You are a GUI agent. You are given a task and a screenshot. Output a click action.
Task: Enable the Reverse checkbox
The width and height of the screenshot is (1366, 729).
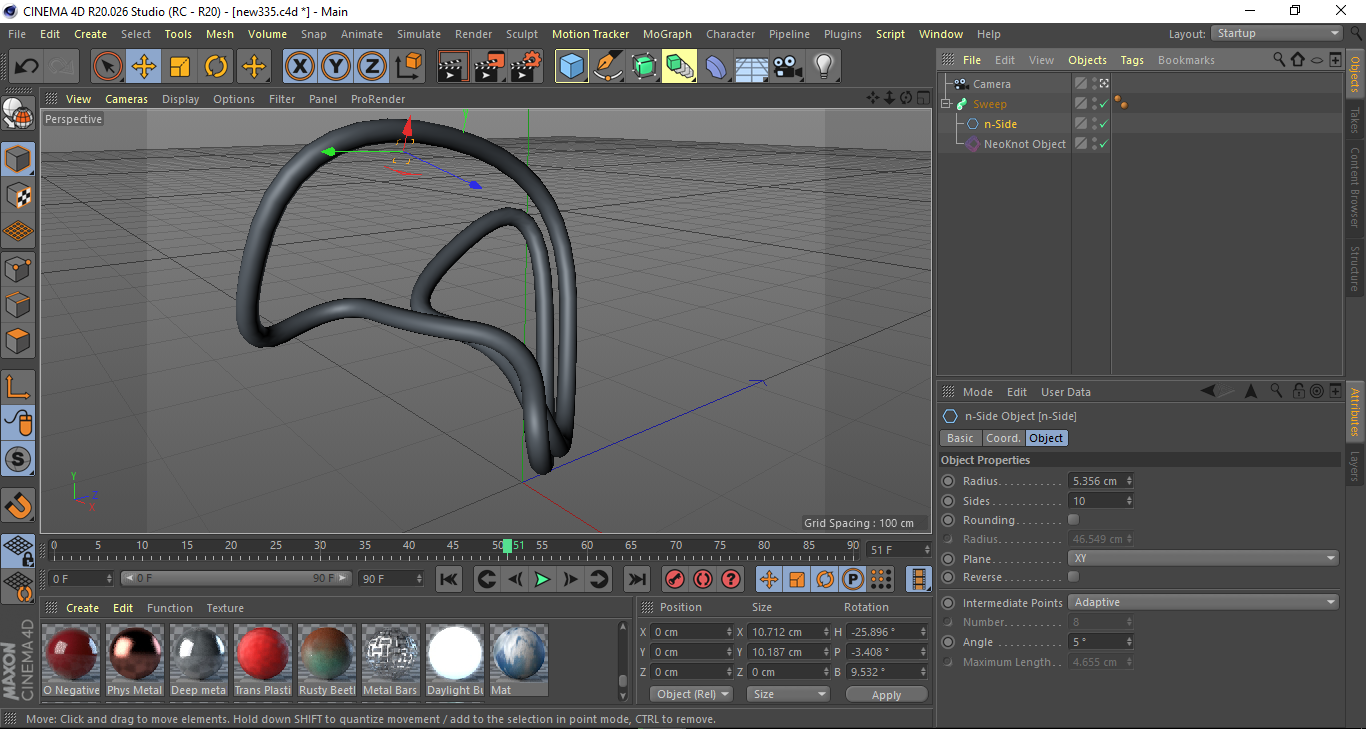coord(1074,577)
